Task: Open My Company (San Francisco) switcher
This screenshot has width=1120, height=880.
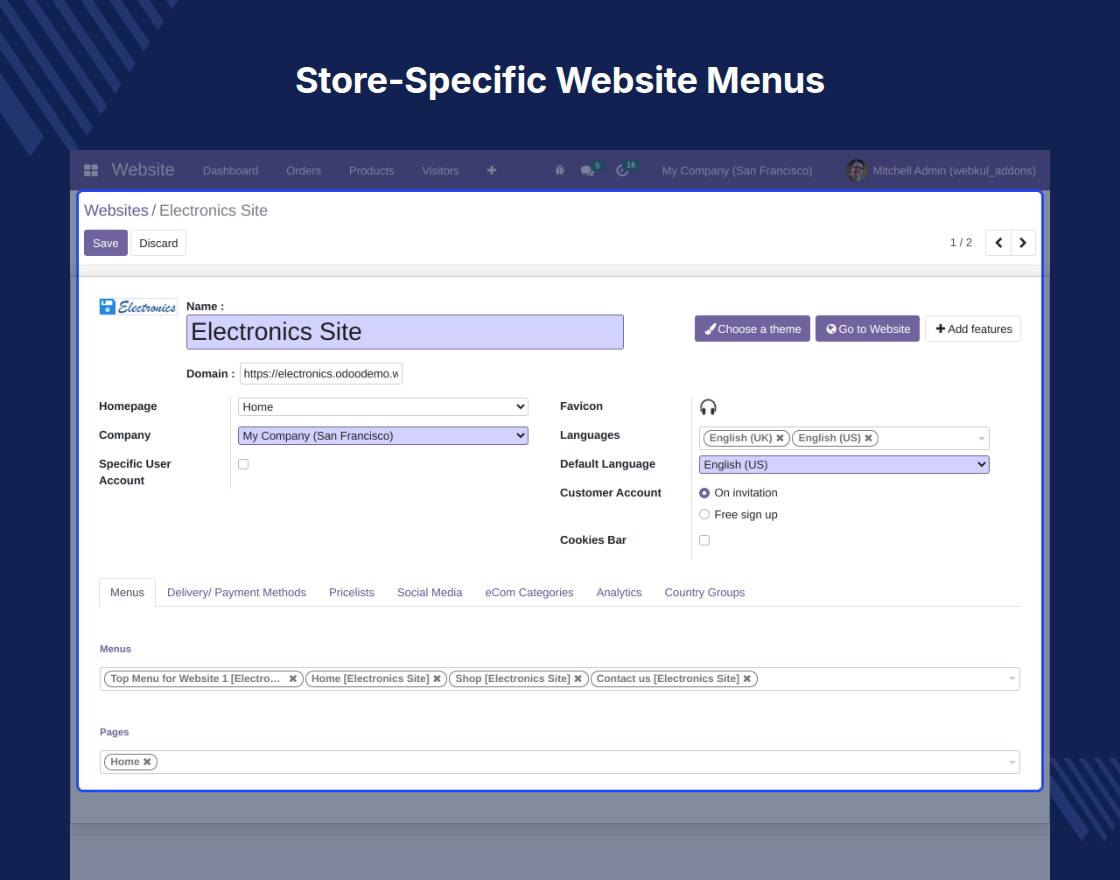Action: (x=737, y=171)
